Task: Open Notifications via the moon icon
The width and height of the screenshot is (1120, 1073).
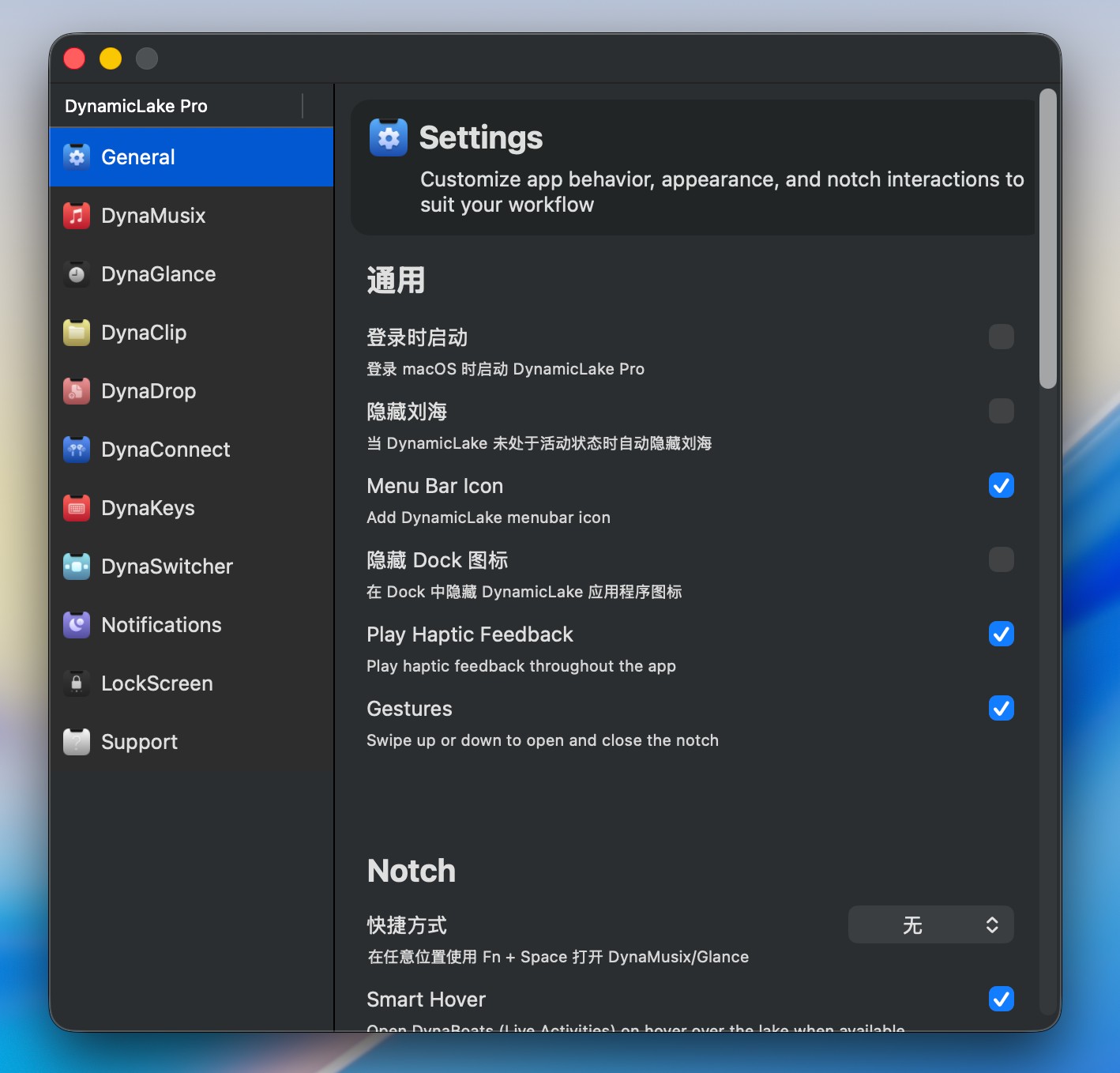Action: click(x=77, y=625)
